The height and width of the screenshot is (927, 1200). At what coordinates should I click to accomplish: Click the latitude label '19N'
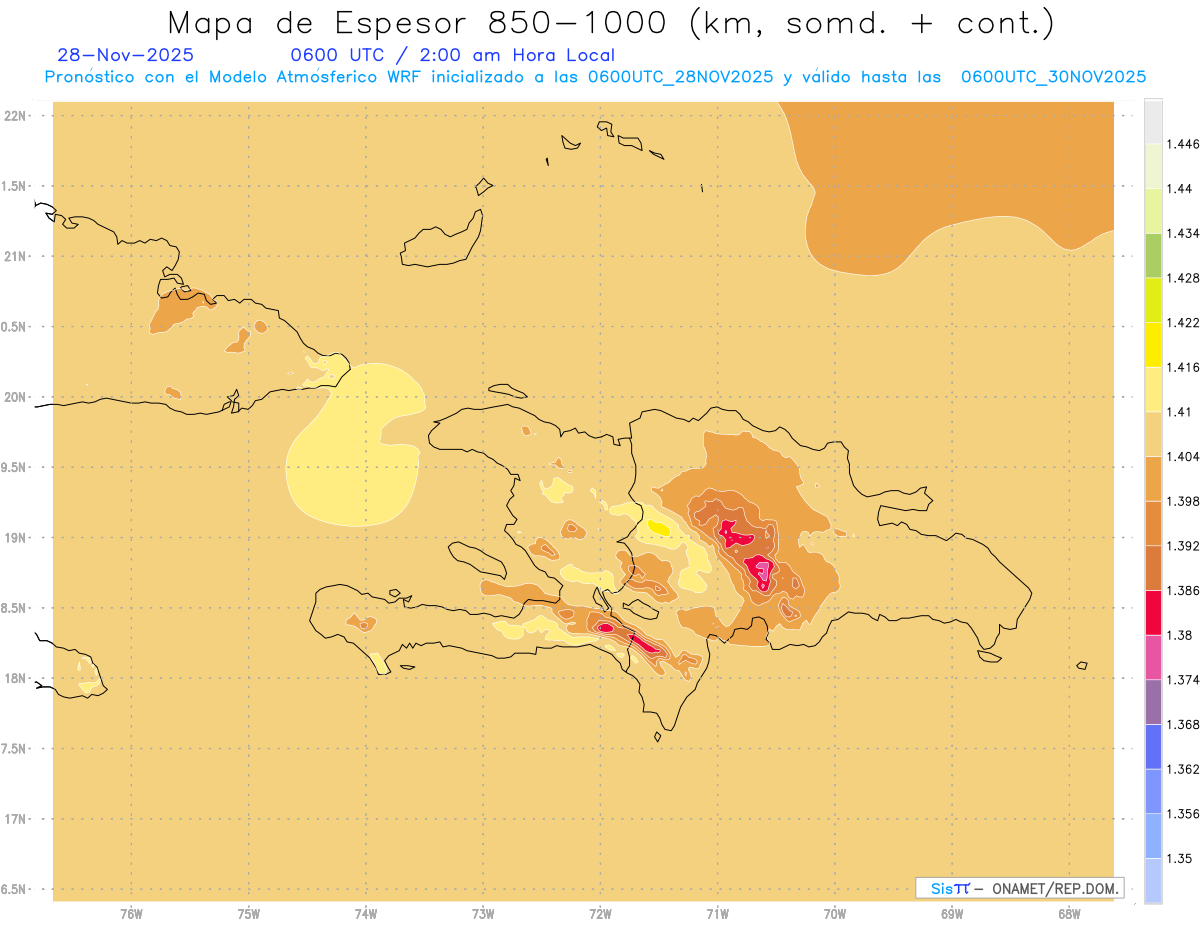pos(16,538)
